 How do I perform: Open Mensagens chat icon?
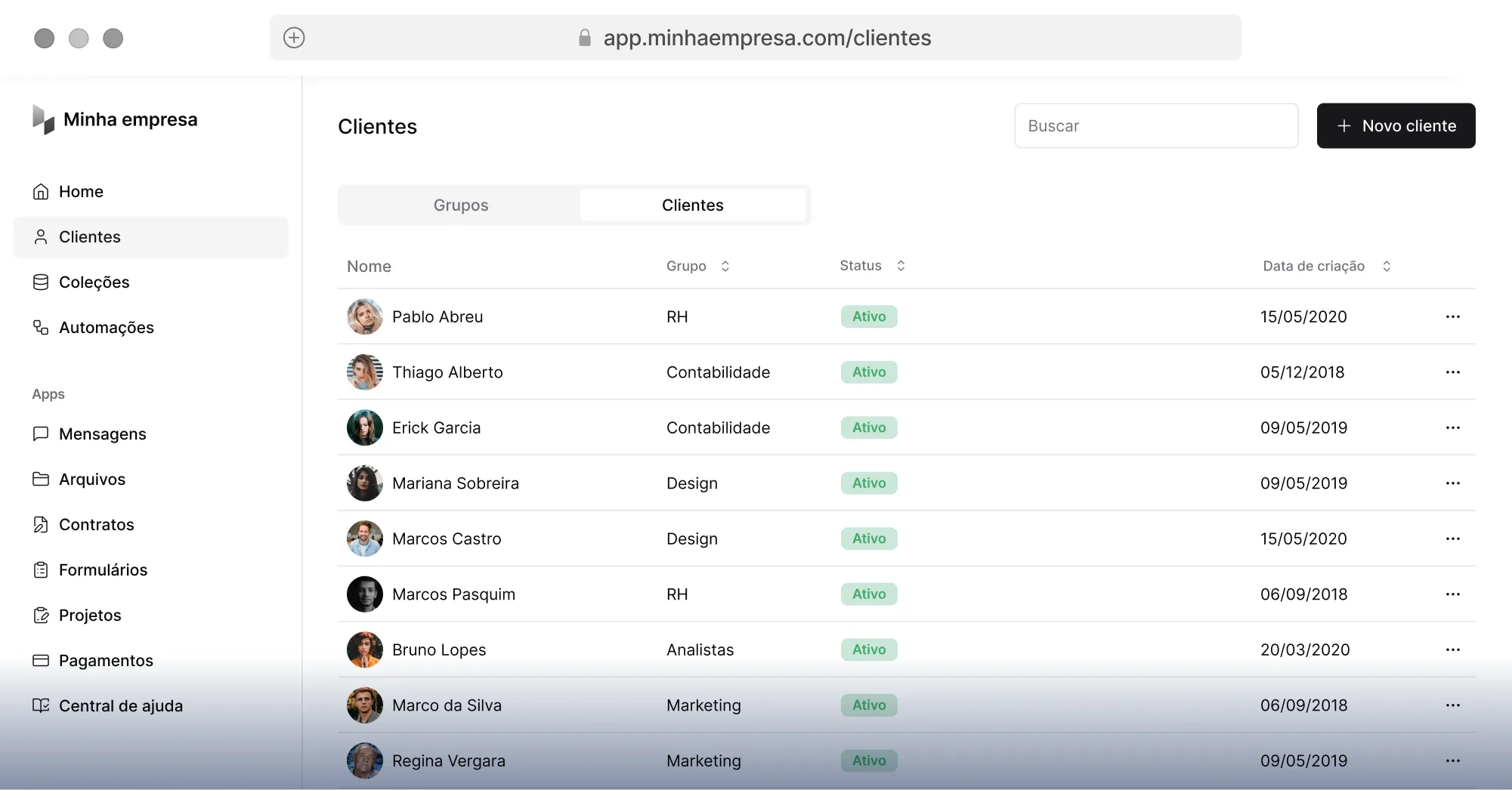41,434
